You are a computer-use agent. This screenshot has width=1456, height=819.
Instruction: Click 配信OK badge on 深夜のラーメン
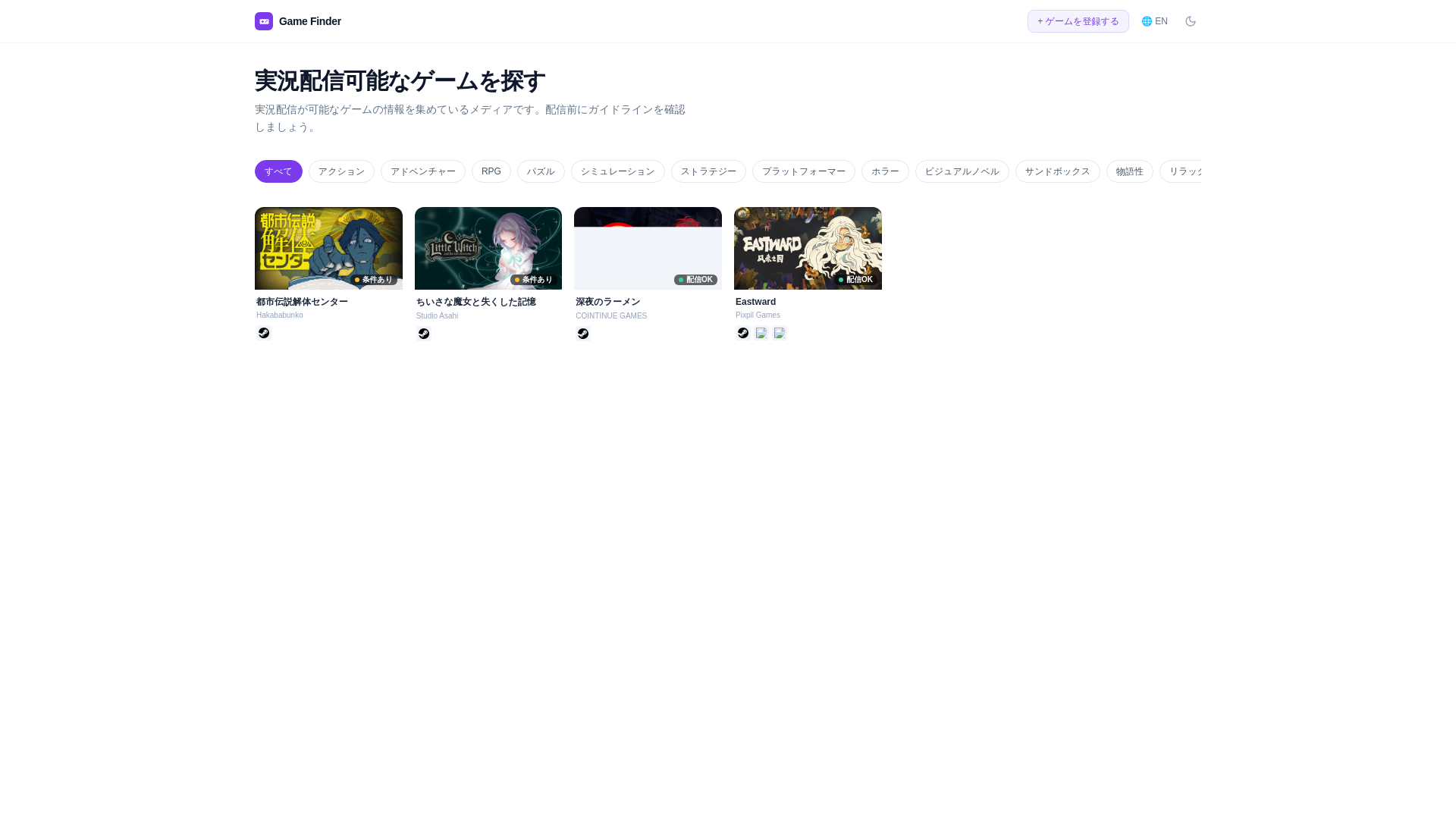coord(695,280)
